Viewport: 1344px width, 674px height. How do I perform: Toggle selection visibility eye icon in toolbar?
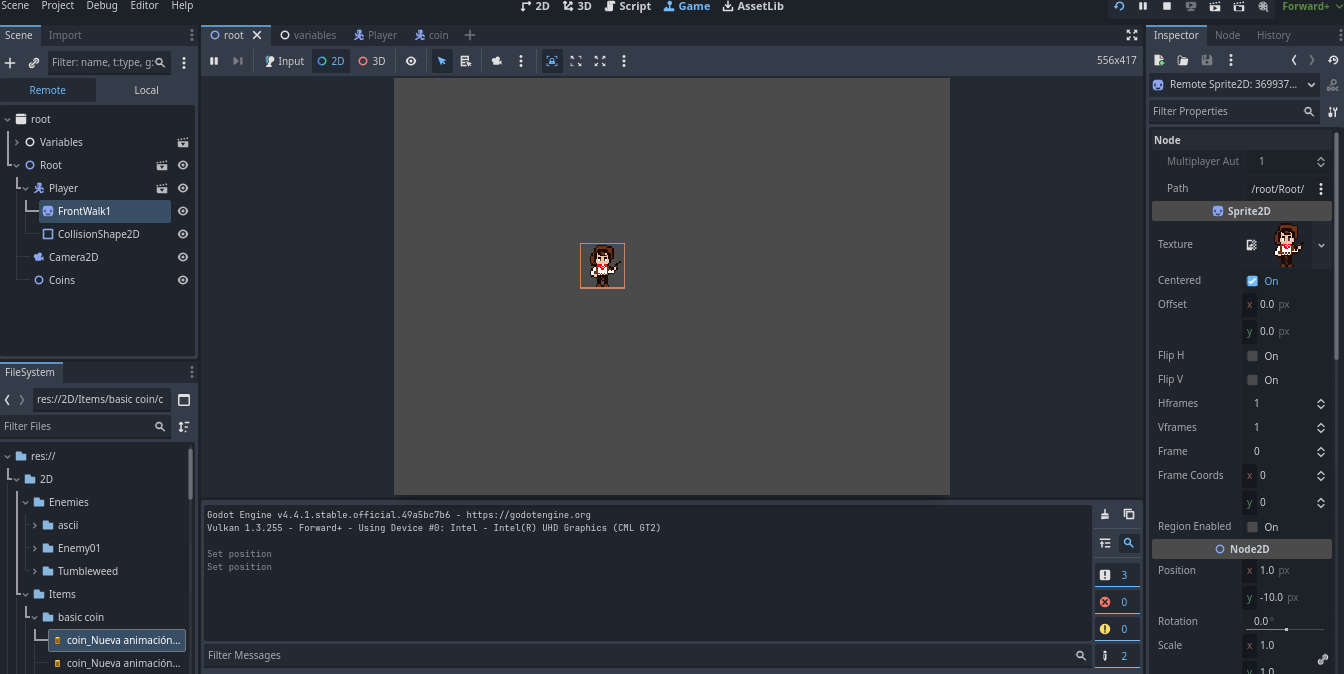click(x=411, y=61)
